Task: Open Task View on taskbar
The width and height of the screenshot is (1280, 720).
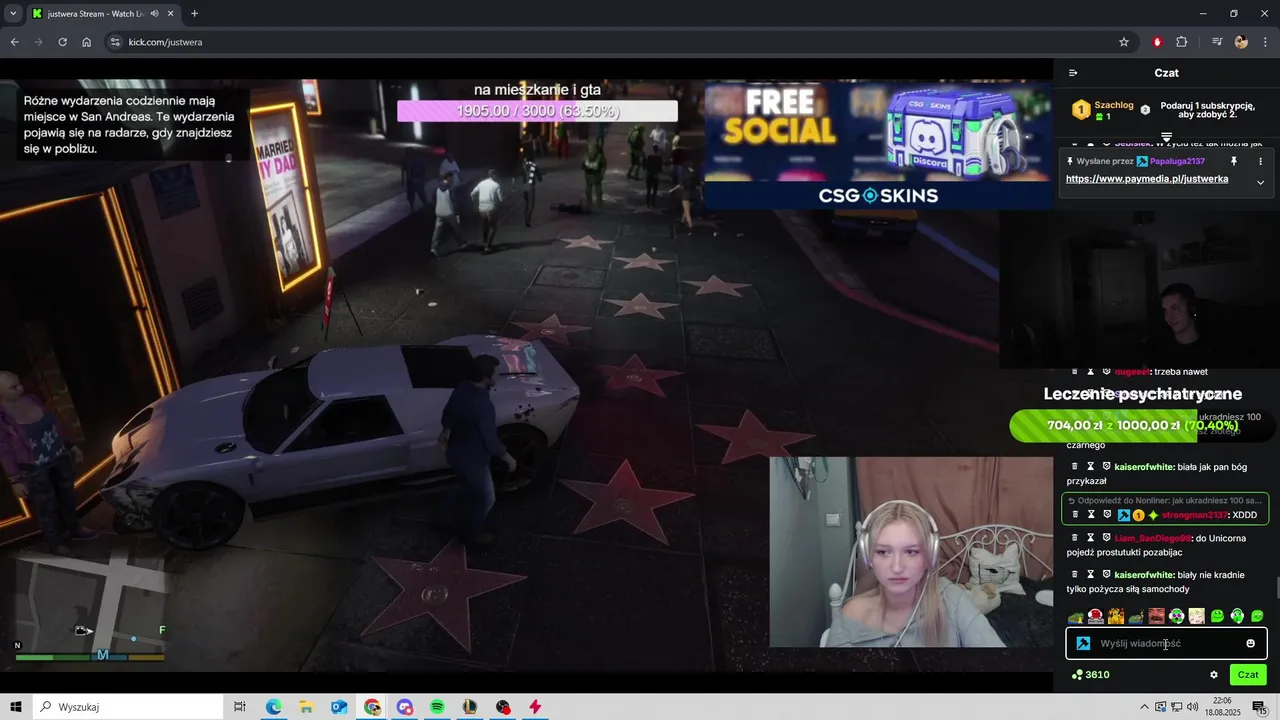Action: pyautogui.click(x=240, y=707)
